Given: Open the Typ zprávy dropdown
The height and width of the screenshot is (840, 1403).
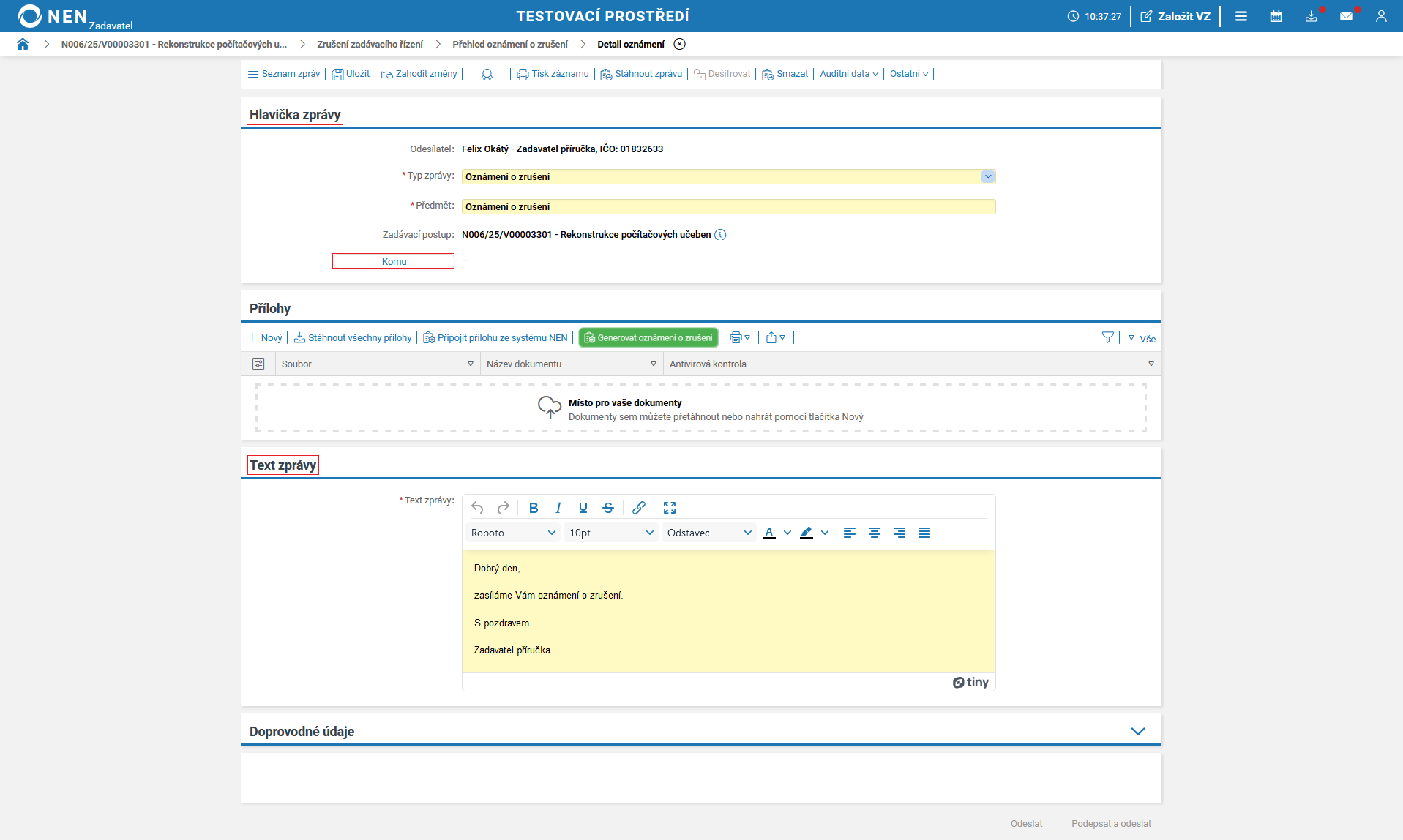Looking at the screenshot, I should pos(988,176).
